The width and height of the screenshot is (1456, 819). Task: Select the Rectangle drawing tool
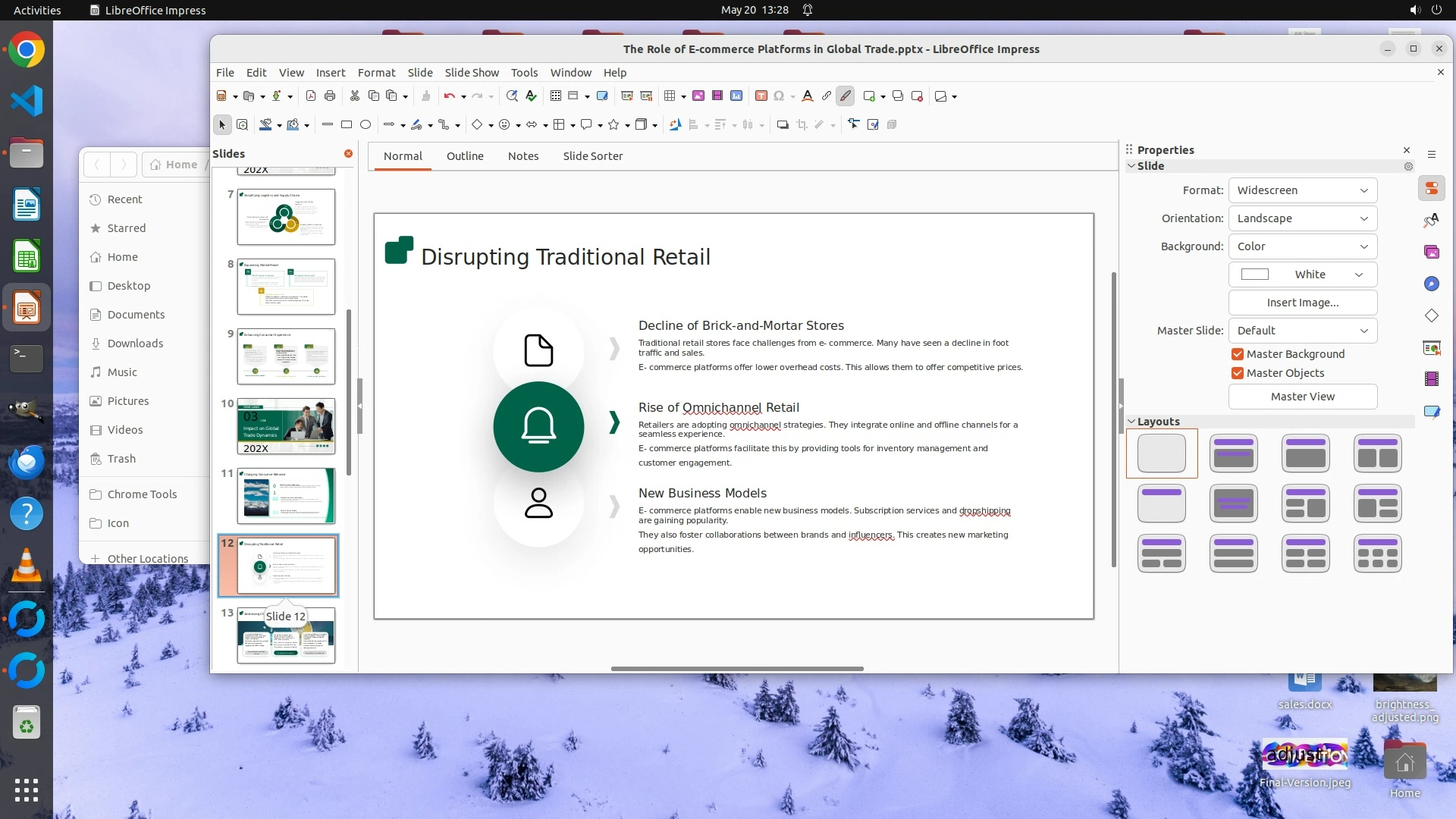point(347,124)
